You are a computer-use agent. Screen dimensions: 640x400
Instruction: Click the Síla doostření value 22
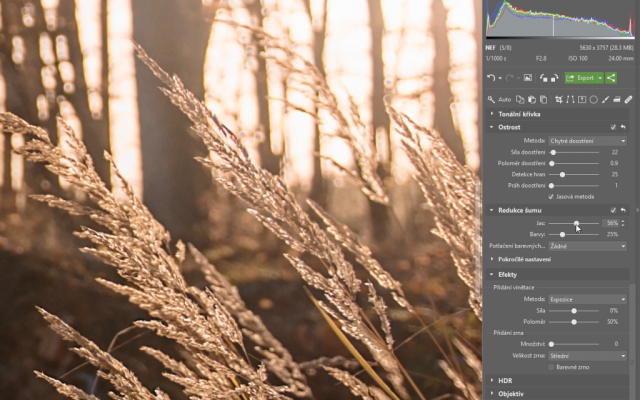[615, 152]
